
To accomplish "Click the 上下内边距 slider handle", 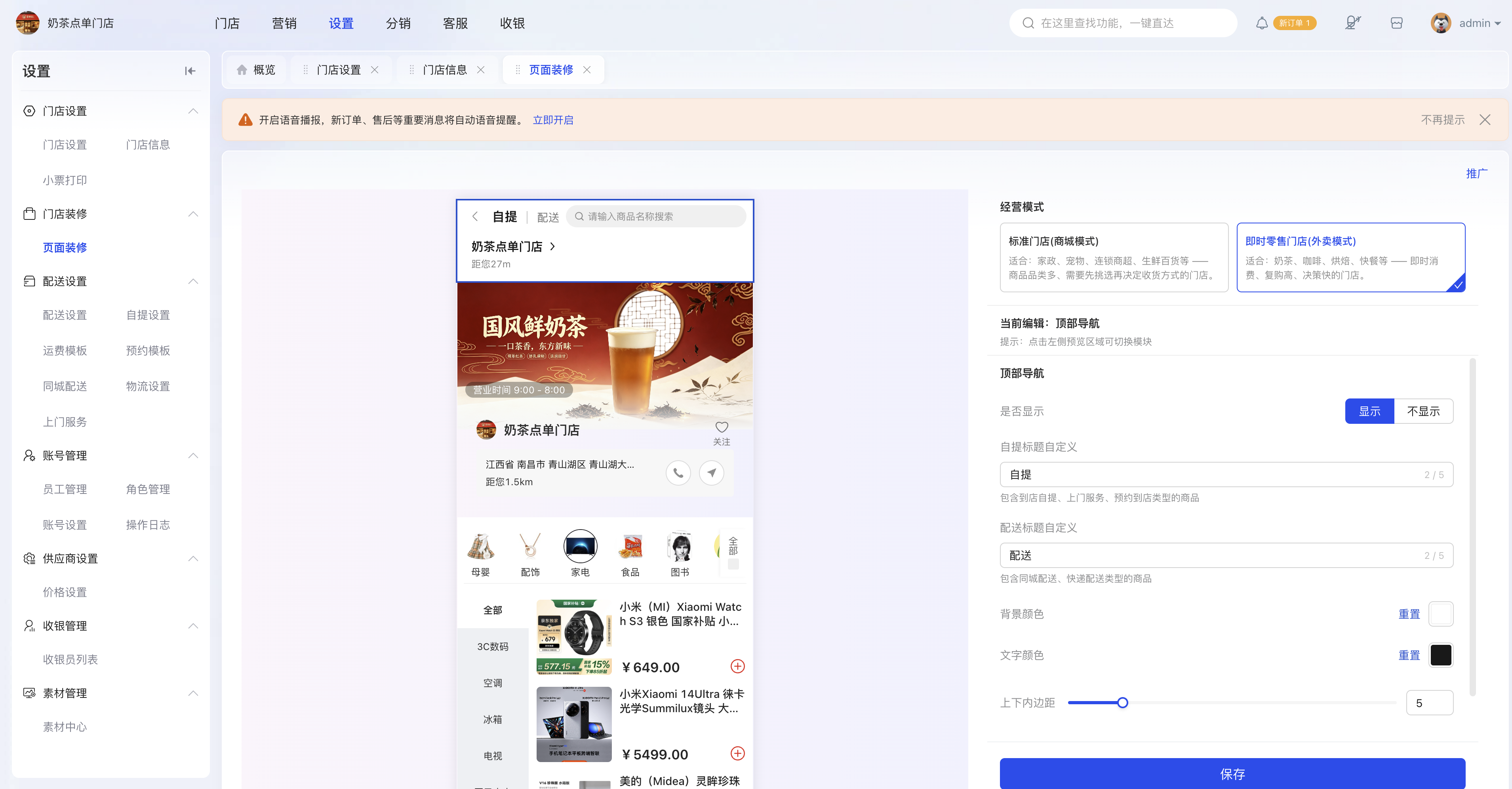I will click(x=1122, y=703).
